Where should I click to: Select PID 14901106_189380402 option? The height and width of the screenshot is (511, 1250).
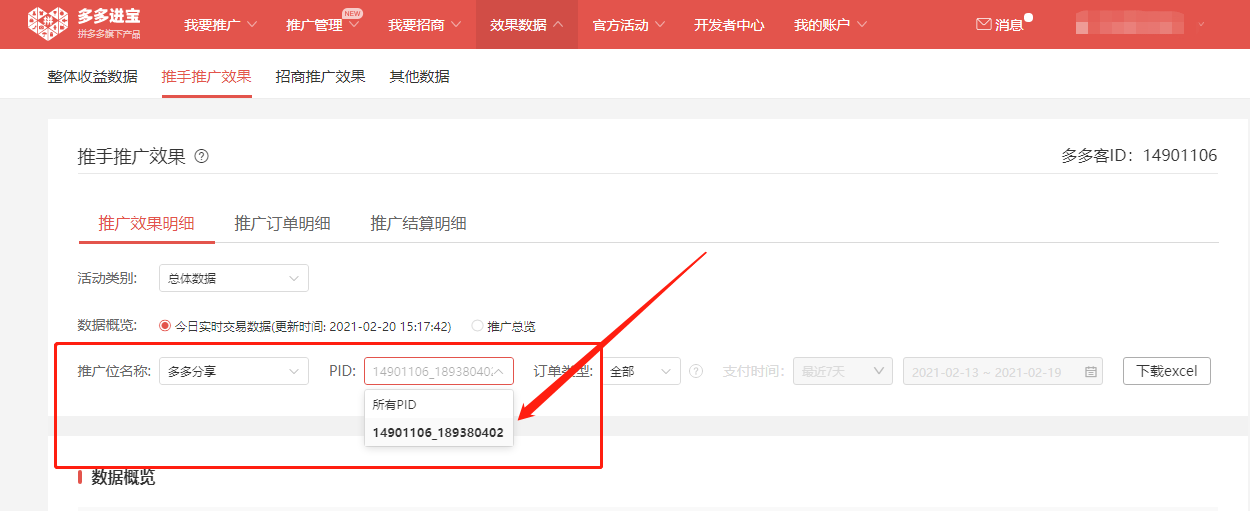(437, 433)
